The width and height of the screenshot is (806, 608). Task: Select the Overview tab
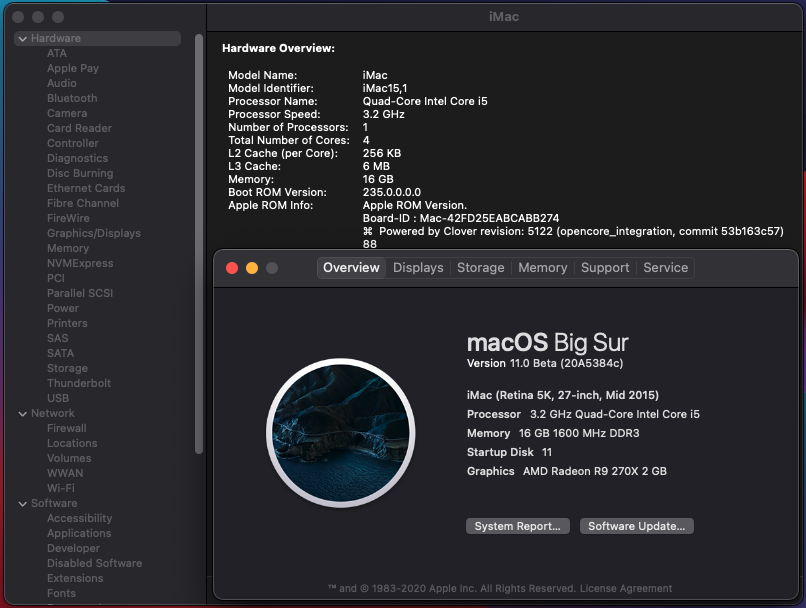click(351, 268)
